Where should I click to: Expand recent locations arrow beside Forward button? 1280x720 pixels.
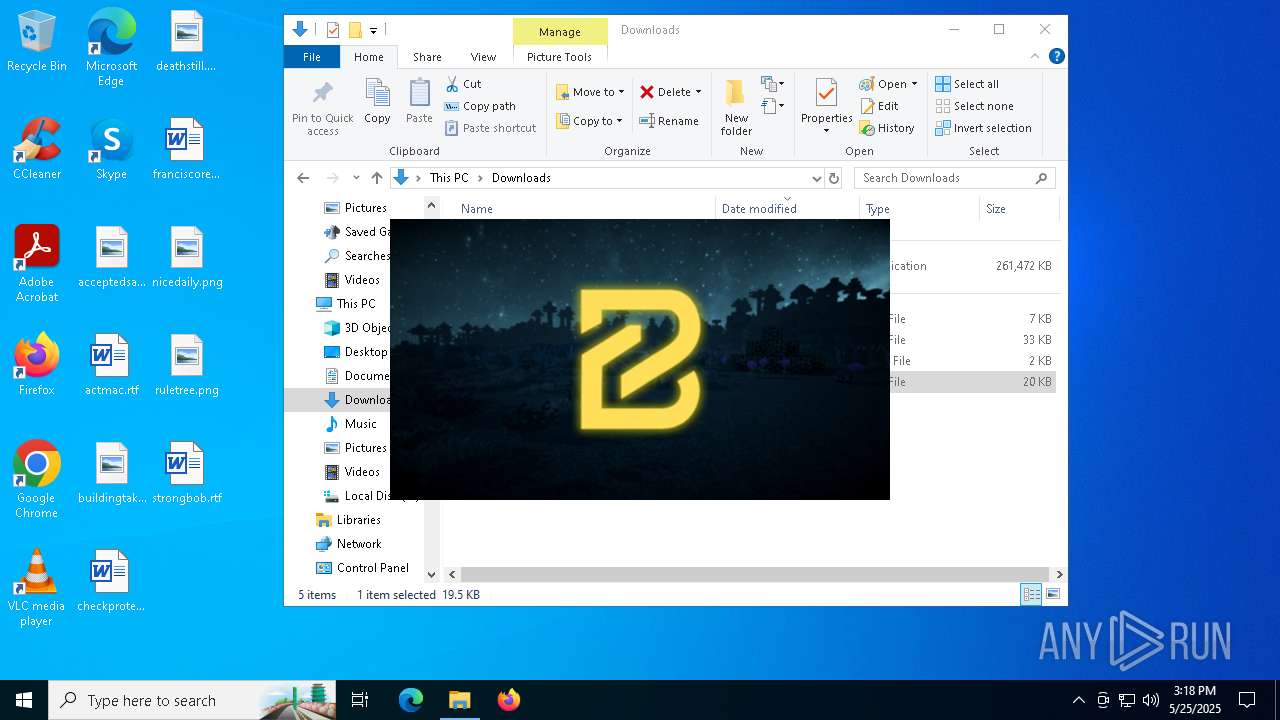(356, 178)
